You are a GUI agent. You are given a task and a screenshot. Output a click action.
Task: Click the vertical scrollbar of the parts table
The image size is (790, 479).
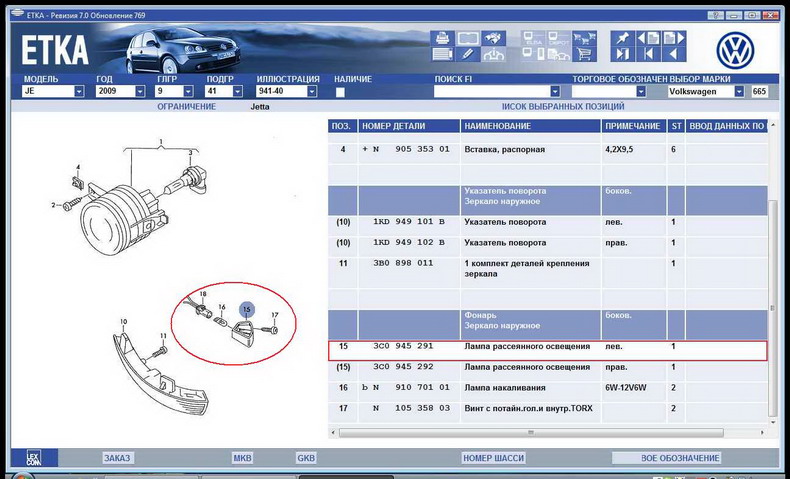point(773,308)
